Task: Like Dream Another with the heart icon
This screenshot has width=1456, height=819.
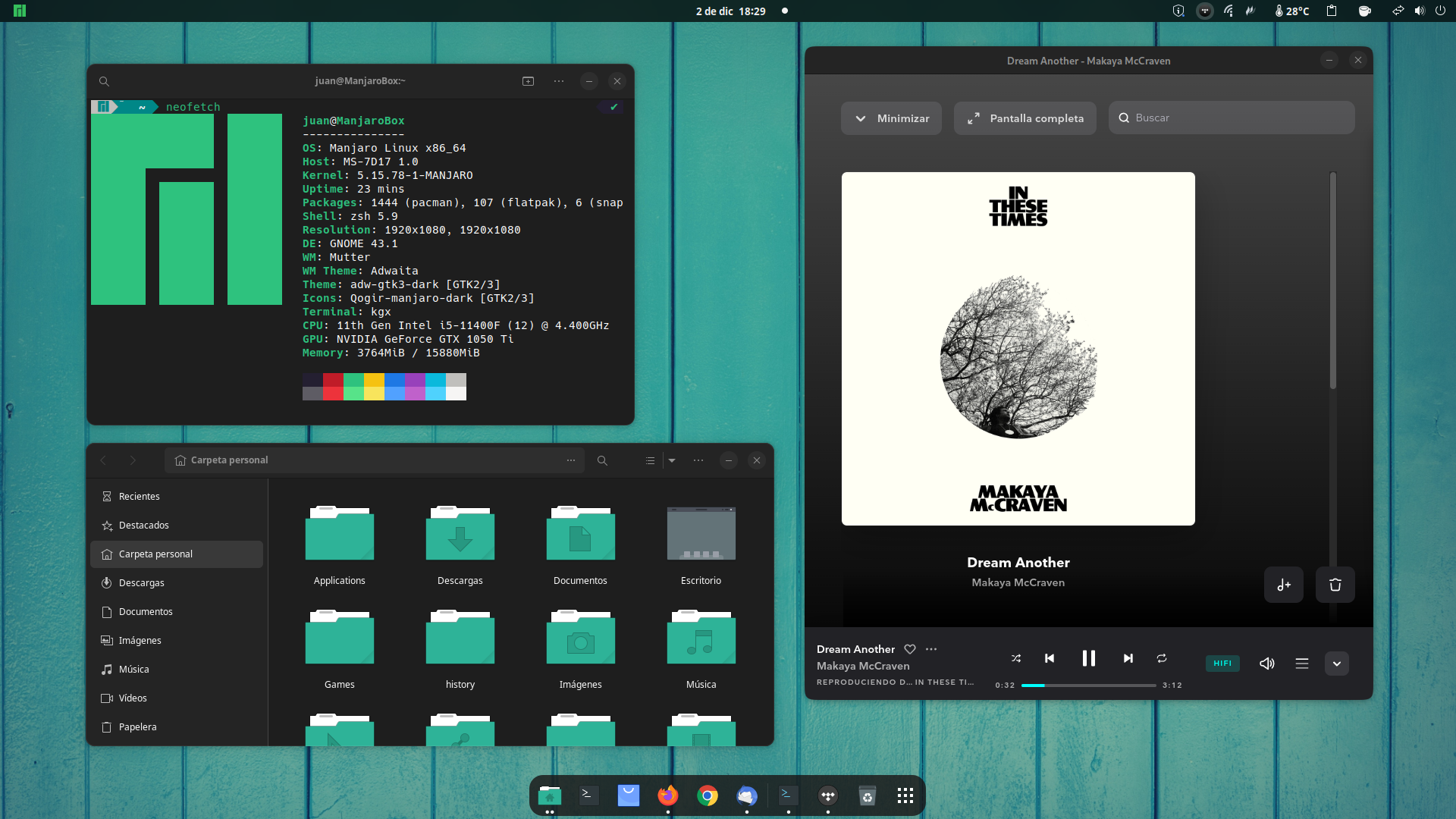Action: [x=910, y=649]
